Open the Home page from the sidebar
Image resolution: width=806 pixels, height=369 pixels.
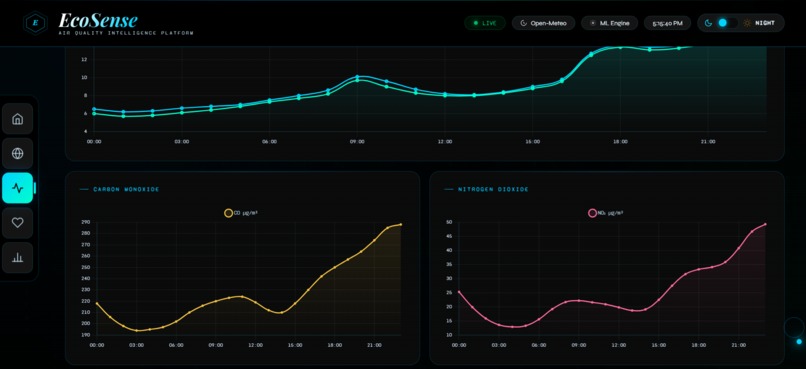[17, 119]
